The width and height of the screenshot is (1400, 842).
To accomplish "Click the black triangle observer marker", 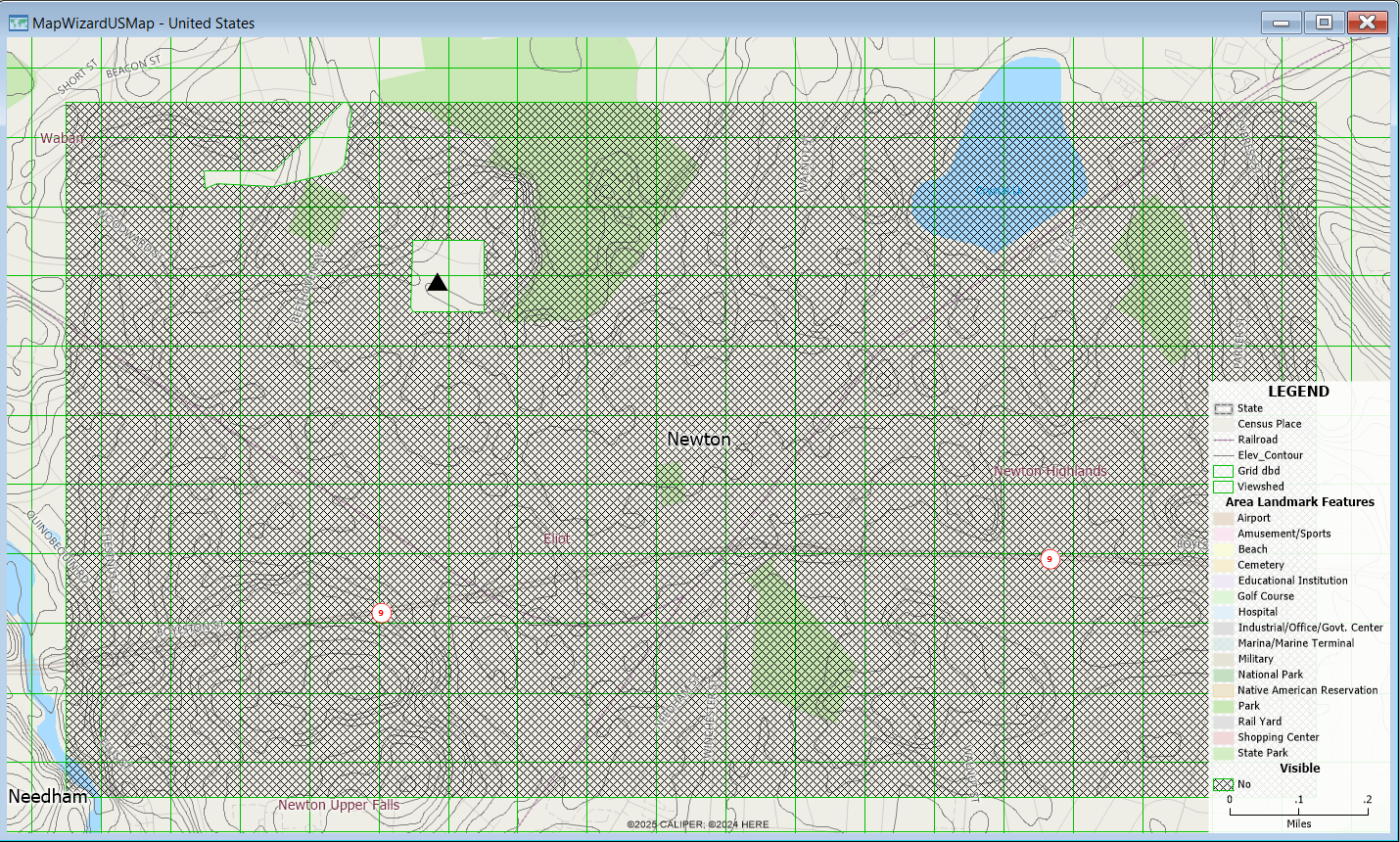I will click(x=438, y=283).
